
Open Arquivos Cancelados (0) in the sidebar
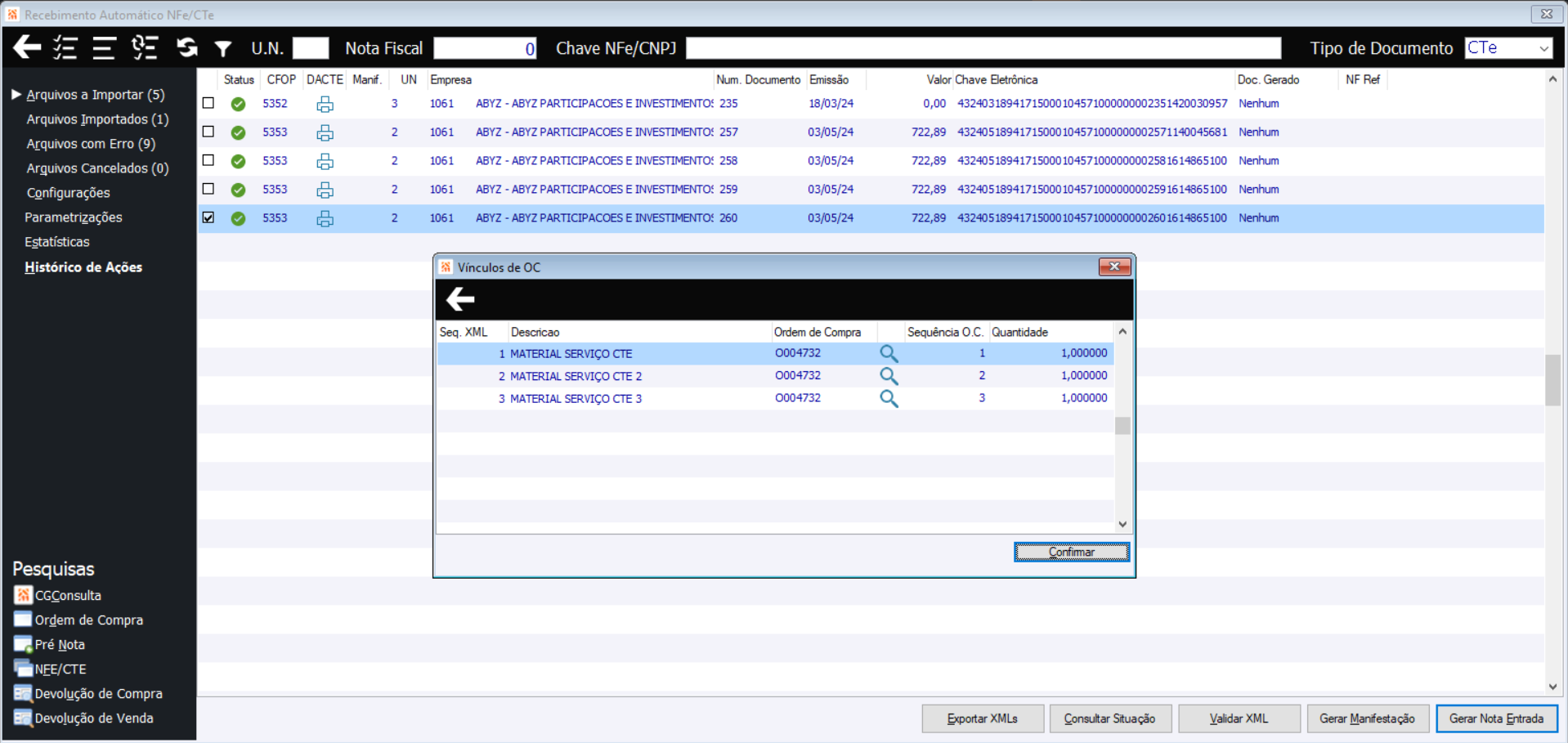coord(97,168)
